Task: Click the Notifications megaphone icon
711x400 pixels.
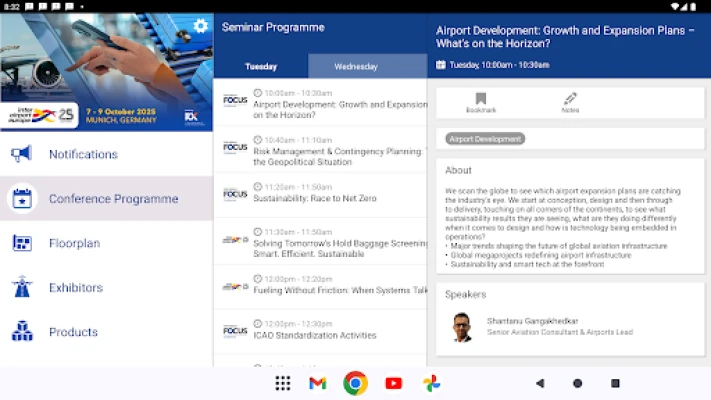Action: click(x=22, y=154)
